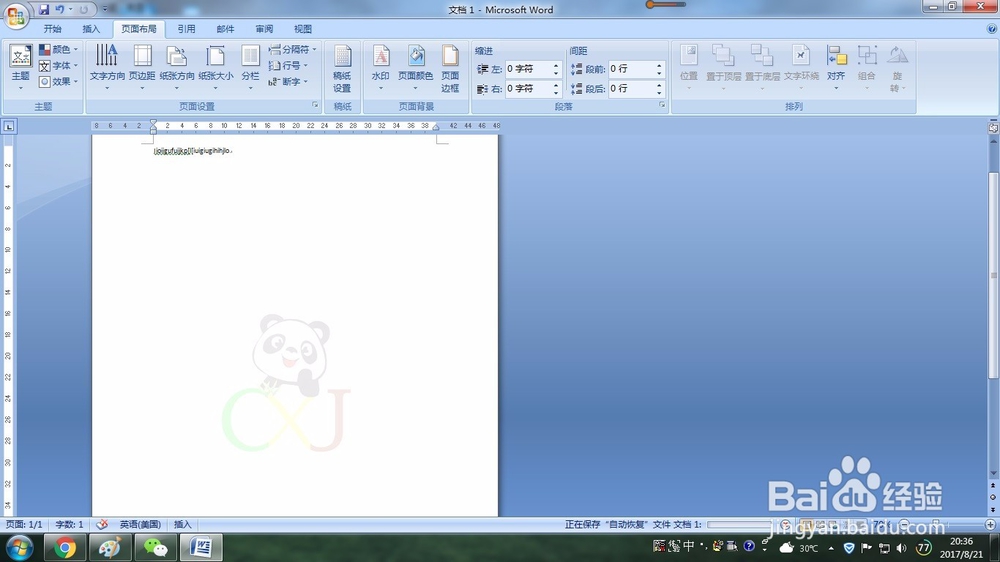The image size is (1000, 562).
Task: Switch to Mailings (邮件) tab
Action: (x=225, y=29)
